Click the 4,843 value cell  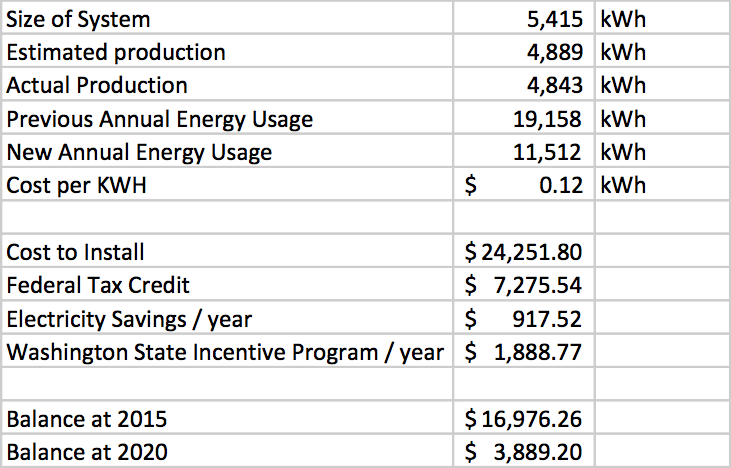524,84
